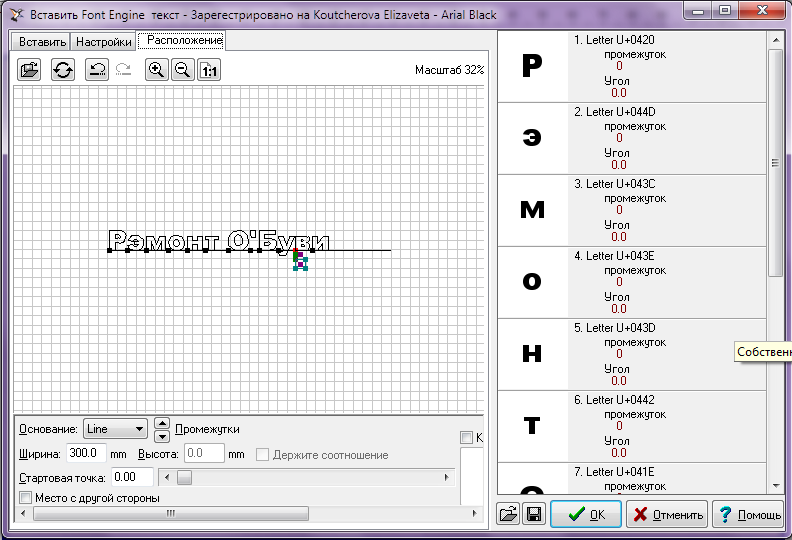Switch to the Вставить tab
Viewport: 792px width, 540px height.
click(x=41, y=42)
